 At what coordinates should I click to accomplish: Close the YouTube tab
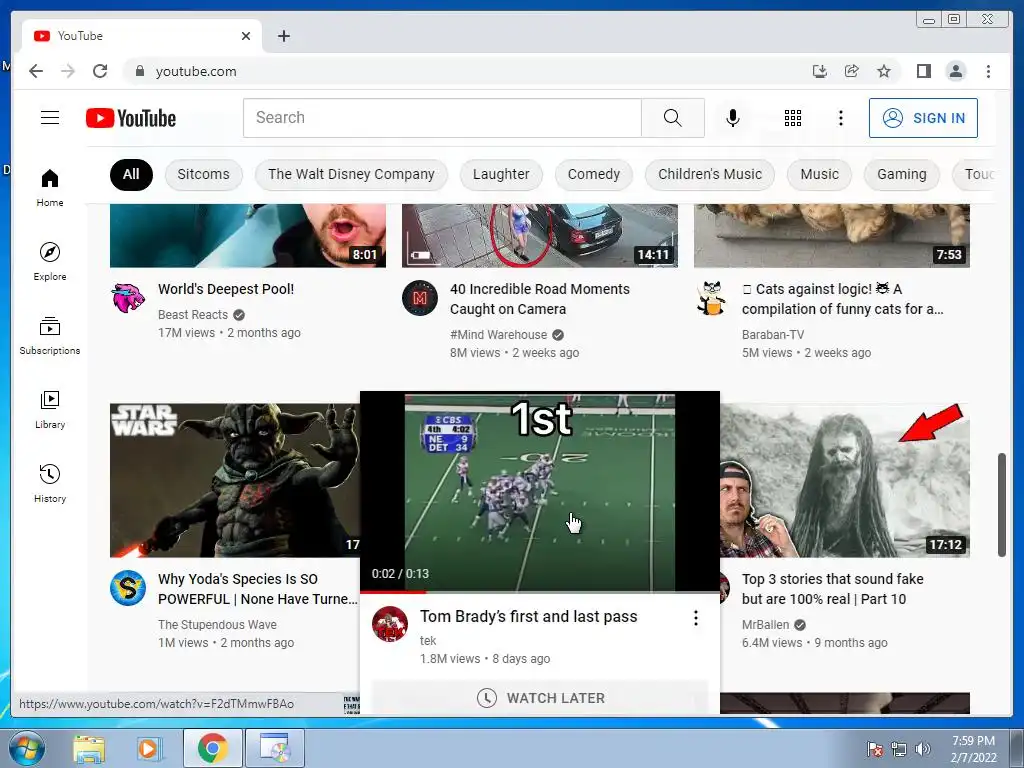coord(246,36)
